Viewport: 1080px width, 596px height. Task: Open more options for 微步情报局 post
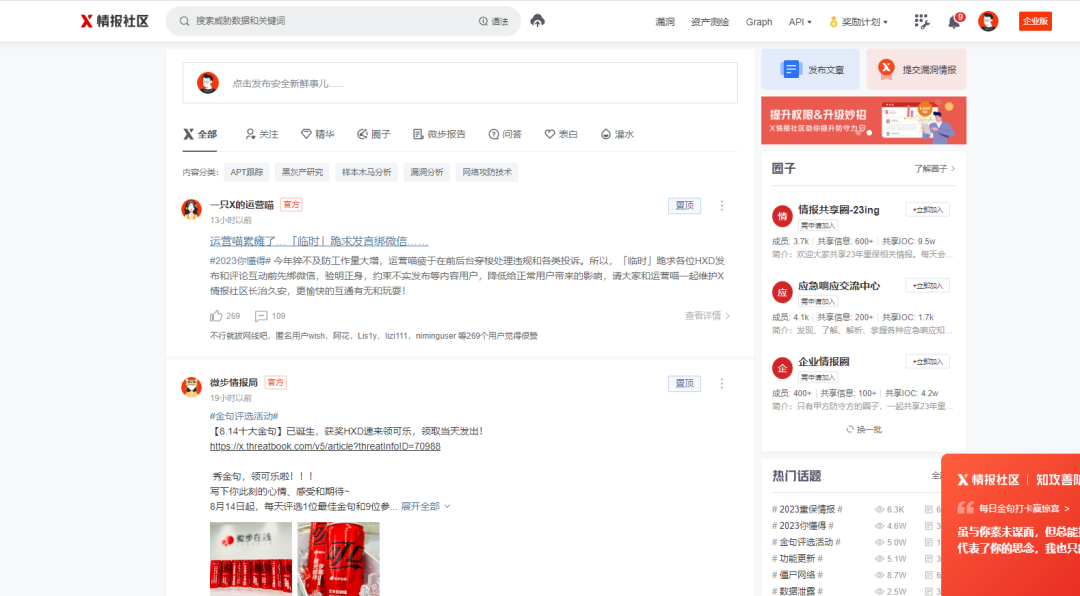722,383
